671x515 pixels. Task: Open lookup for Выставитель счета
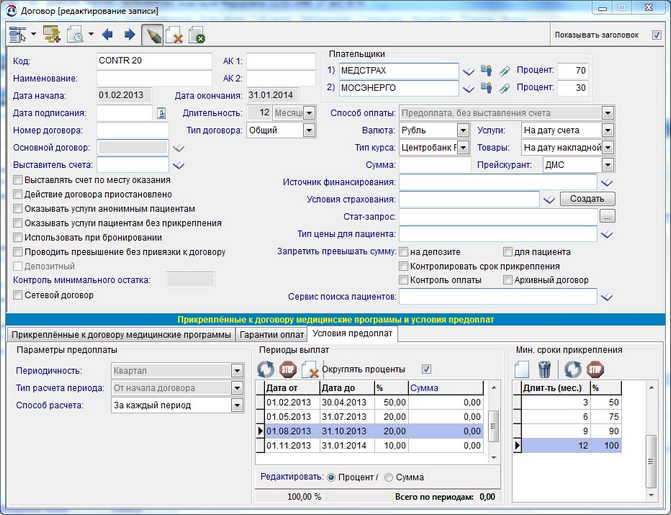click(178, 165)
